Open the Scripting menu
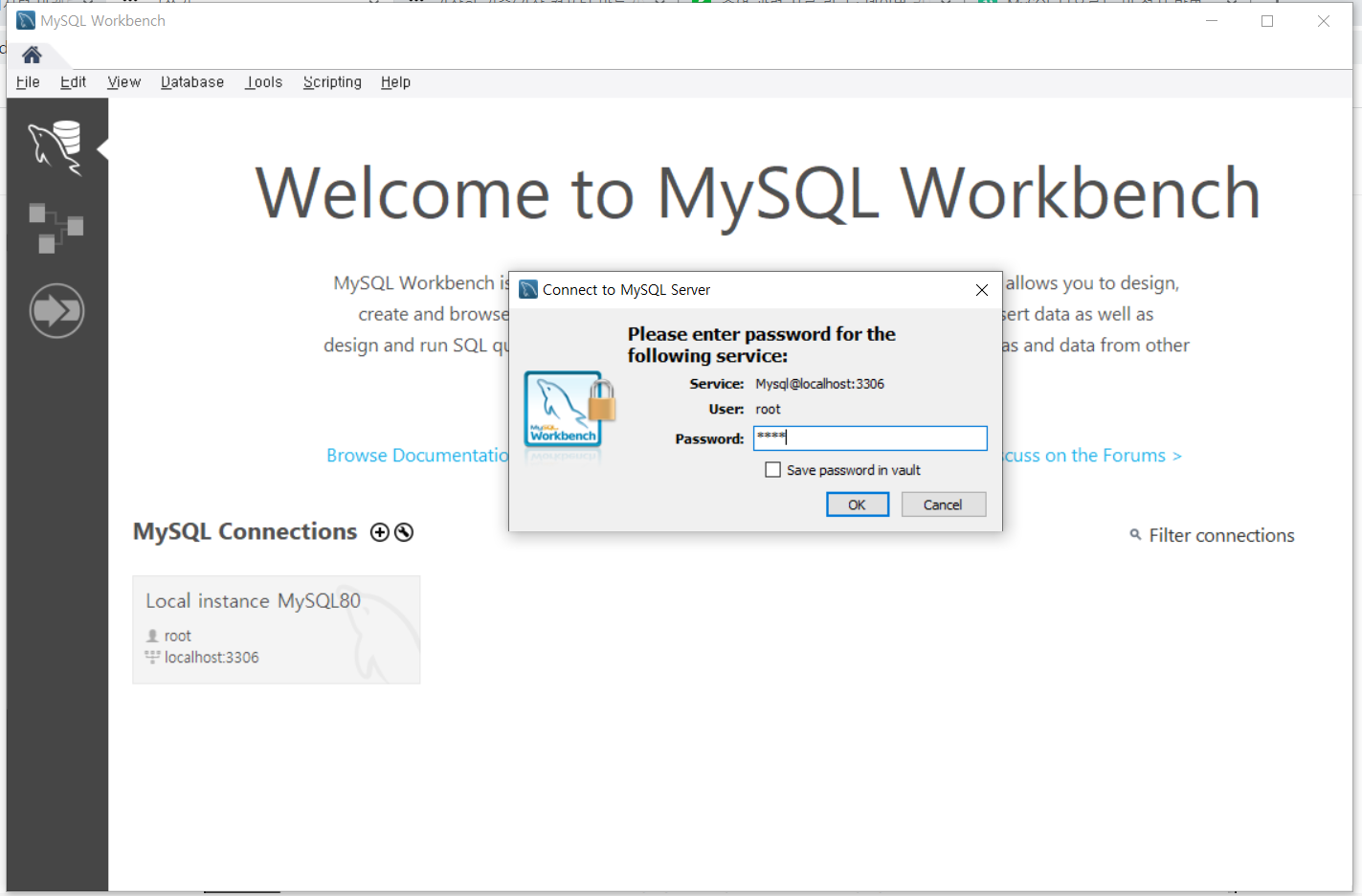 tap(332, 82)
